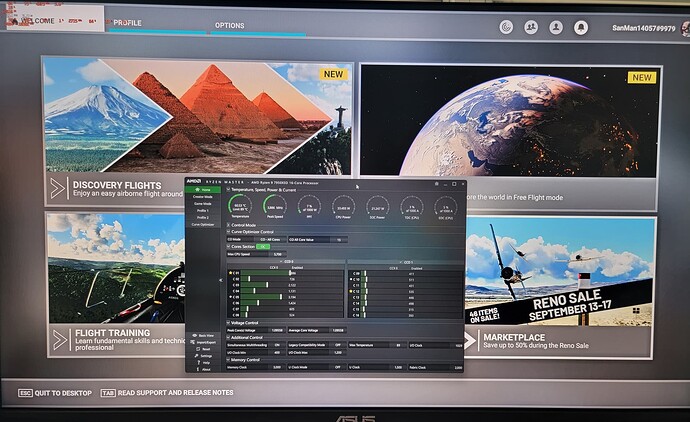The image size is (690, 422).
Task: Click the gold star beside core C 01
Action: tap(230, 273)
